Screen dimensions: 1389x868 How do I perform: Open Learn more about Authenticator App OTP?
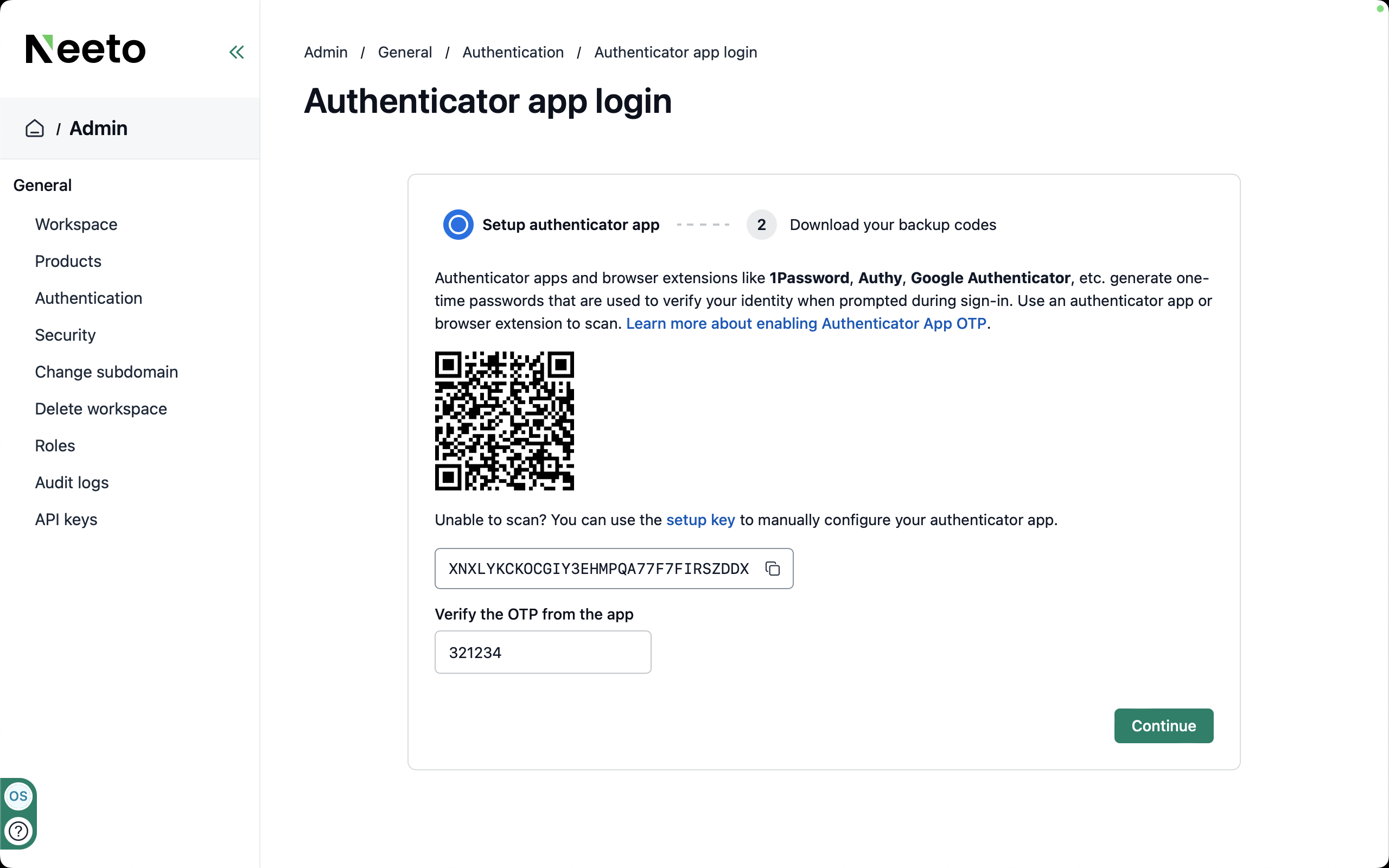[806, 323]
